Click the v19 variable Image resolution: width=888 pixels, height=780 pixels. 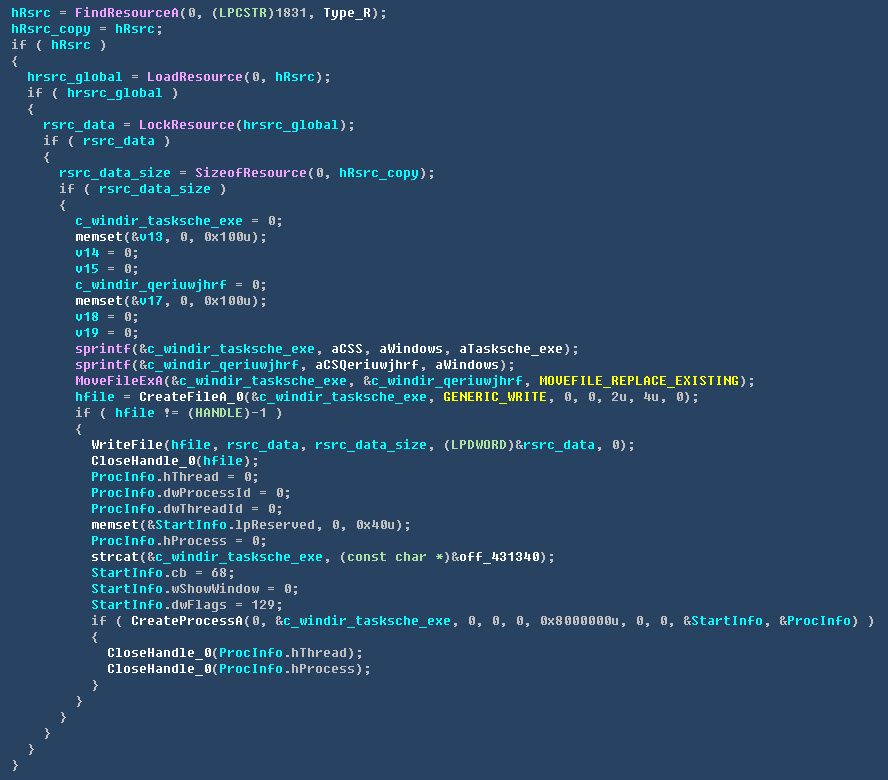tap(87, 333)
